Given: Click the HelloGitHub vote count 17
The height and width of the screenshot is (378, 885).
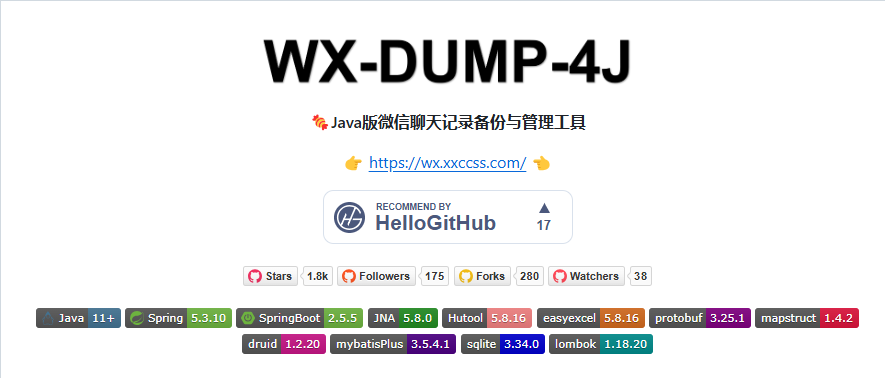Looking at the screenshot, I should (x=544, y=225).
